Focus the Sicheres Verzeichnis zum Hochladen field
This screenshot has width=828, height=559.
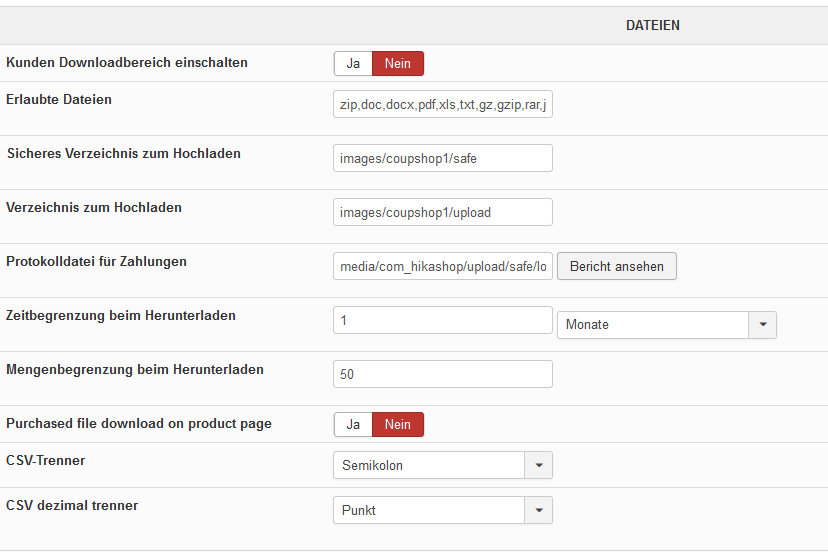(x=442, y=158)
